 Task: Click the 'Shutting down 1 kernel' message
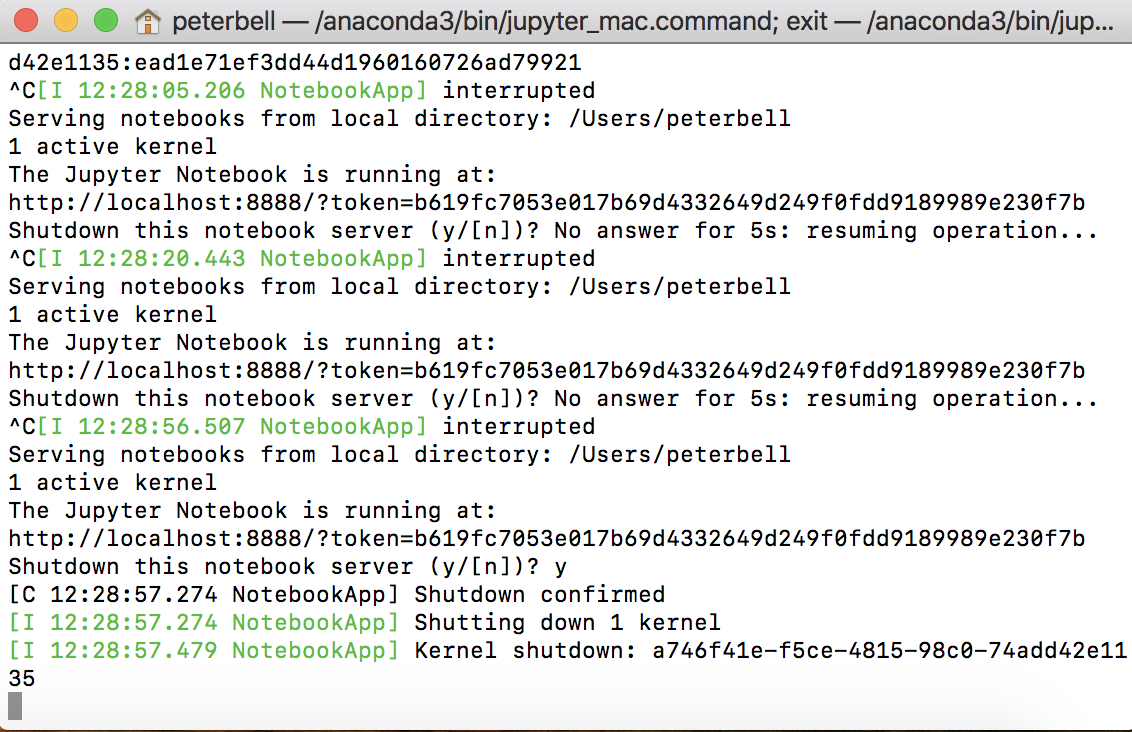point(567,622)
